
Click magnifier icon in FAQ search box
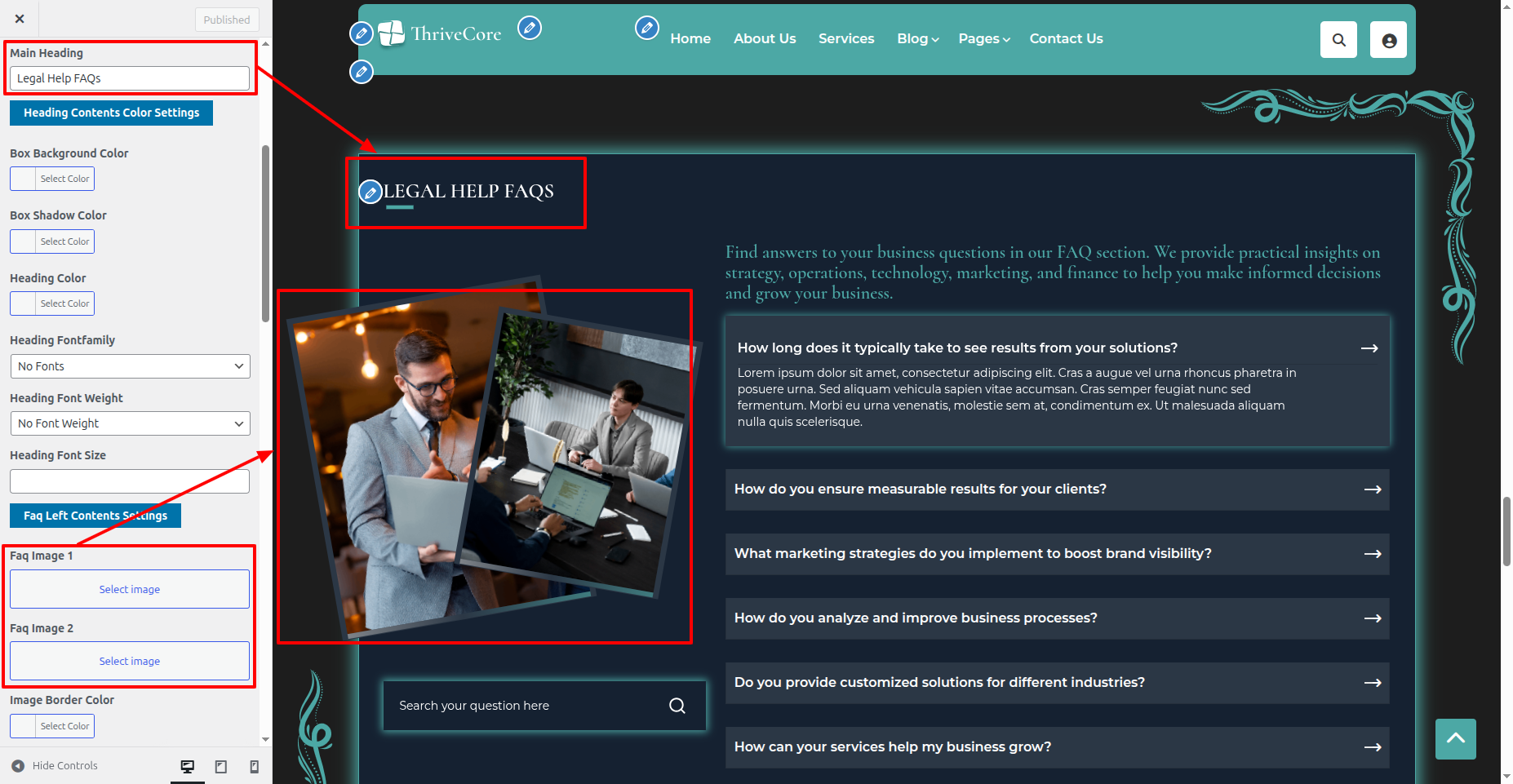coord(677,706)
